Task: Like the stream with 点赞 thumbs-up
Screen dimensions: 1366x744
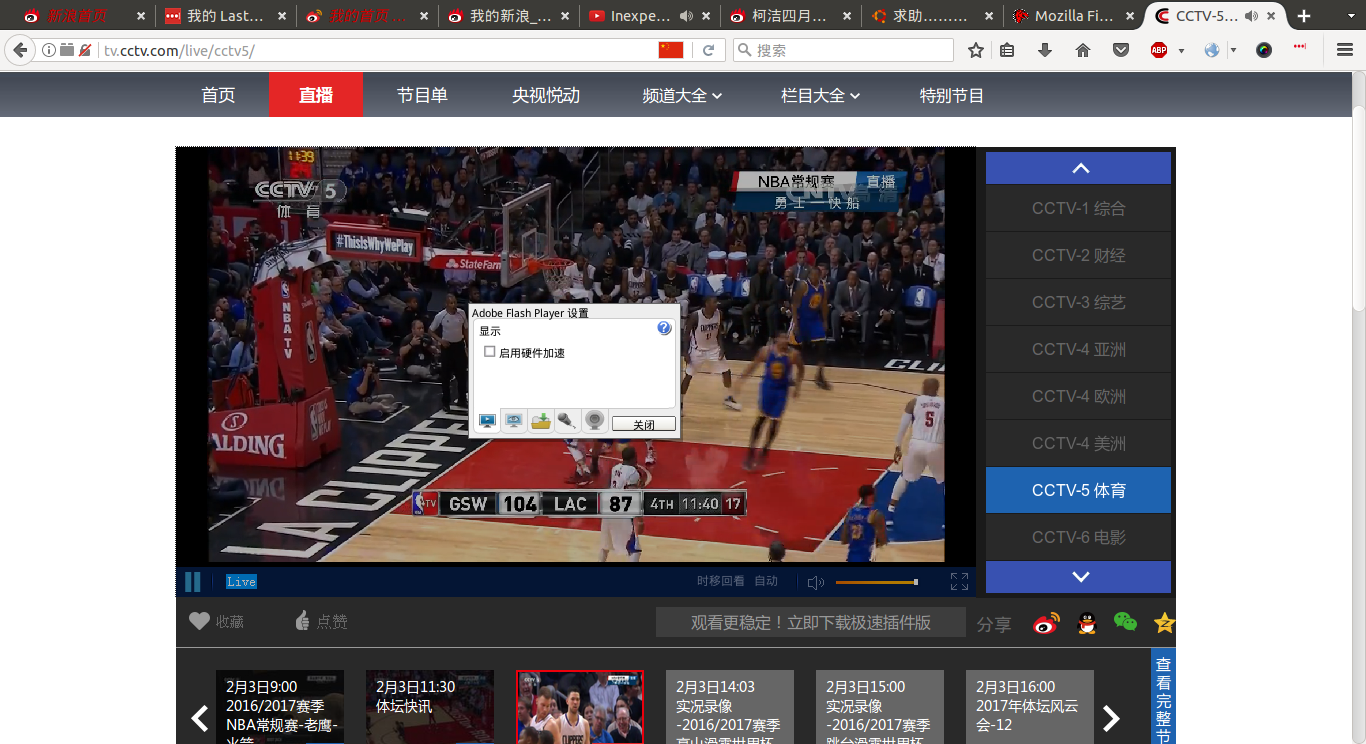Action: click(320, 621)
